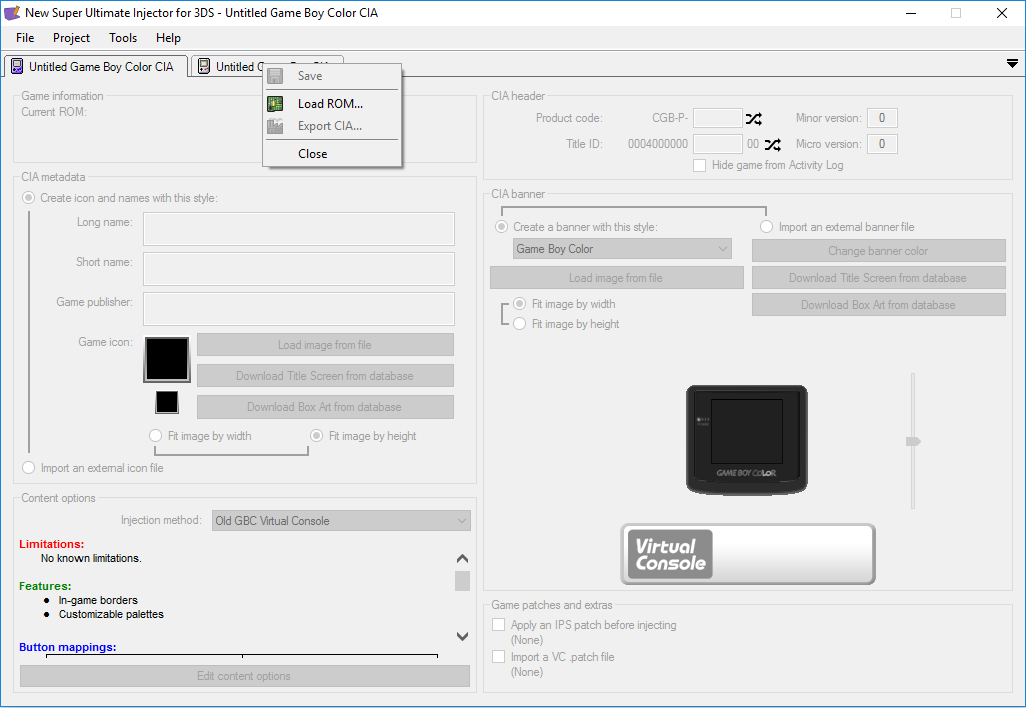Select Import an external icon file
This screenshot has width=1026, height=708.
(x=29, y=468)
